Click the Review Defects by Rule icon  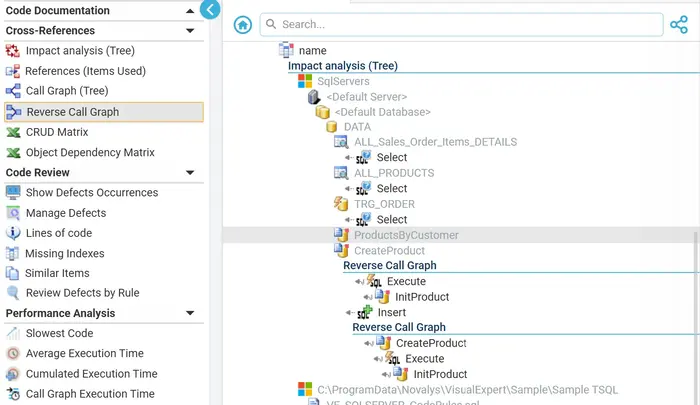[x=13, y=293]
